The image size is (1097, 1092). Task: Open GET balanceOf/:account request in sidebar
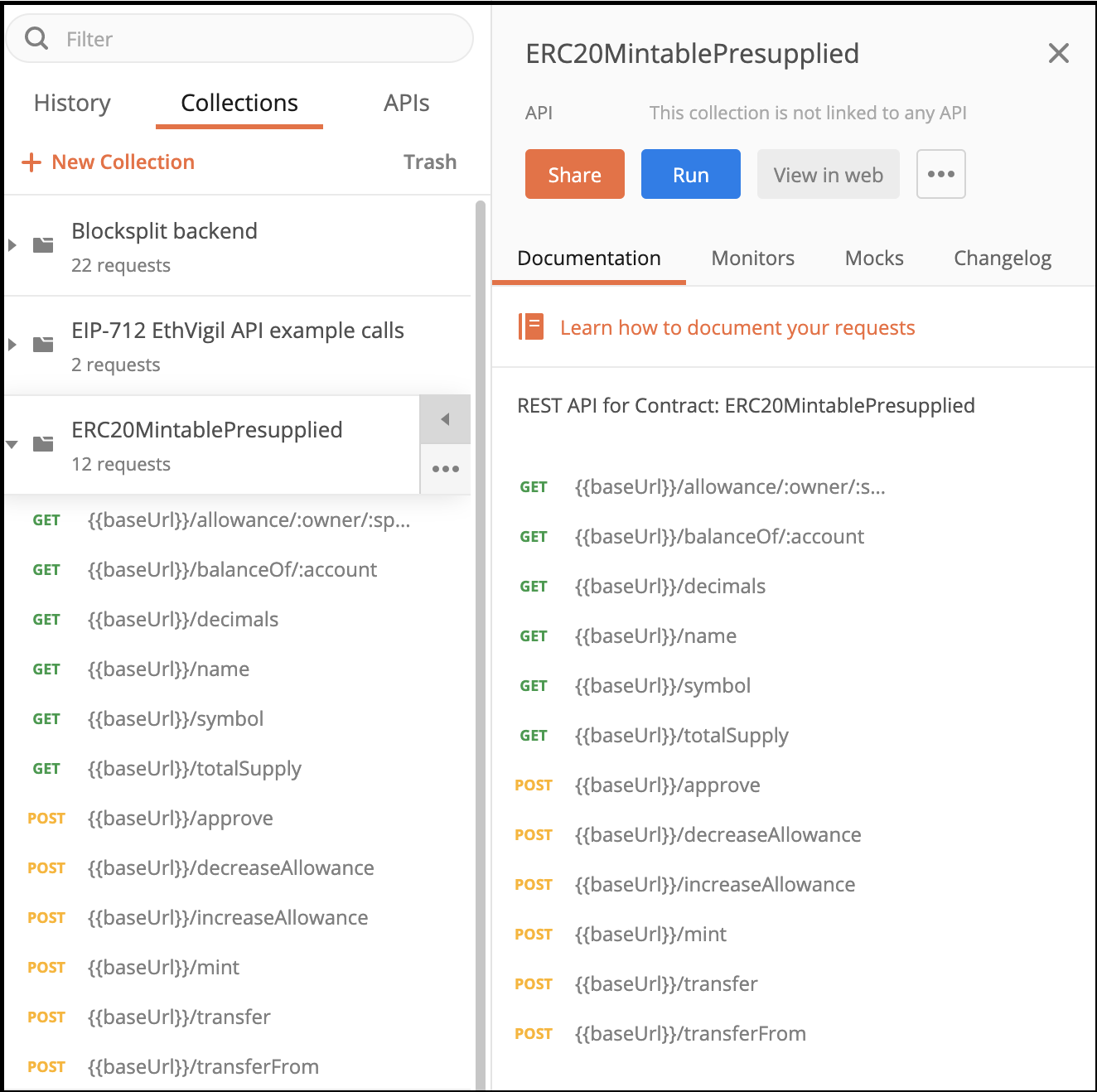(237, 570)
